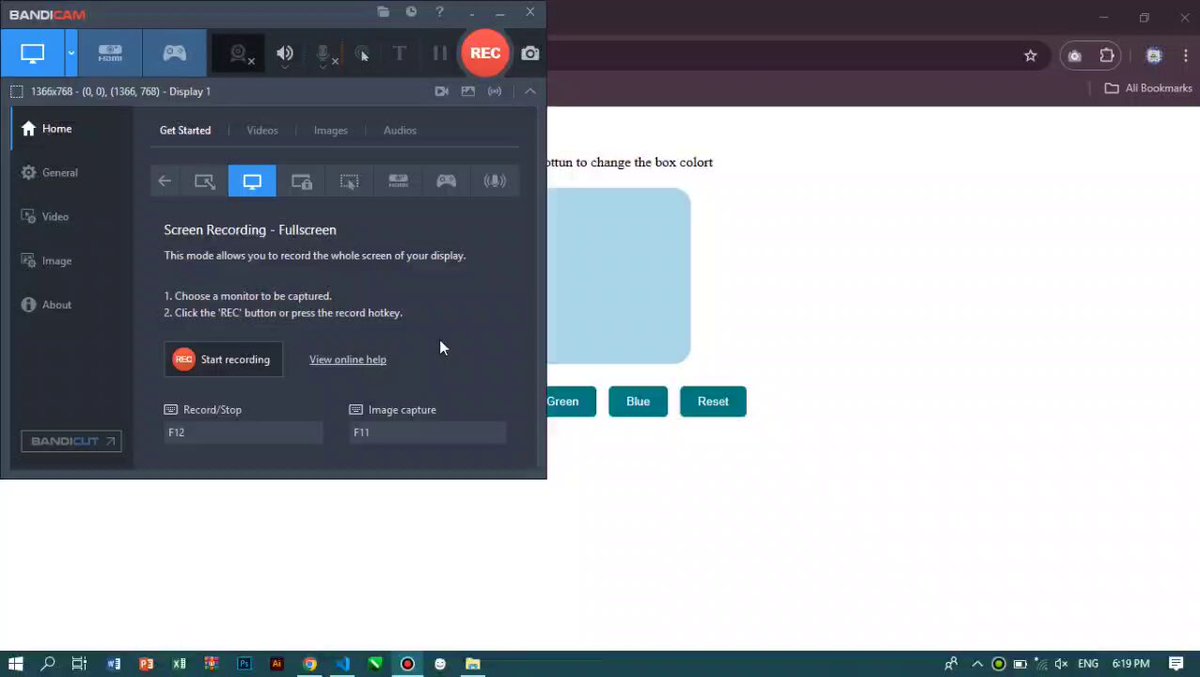Click the Green button in browser page

[x=571, y=401]
